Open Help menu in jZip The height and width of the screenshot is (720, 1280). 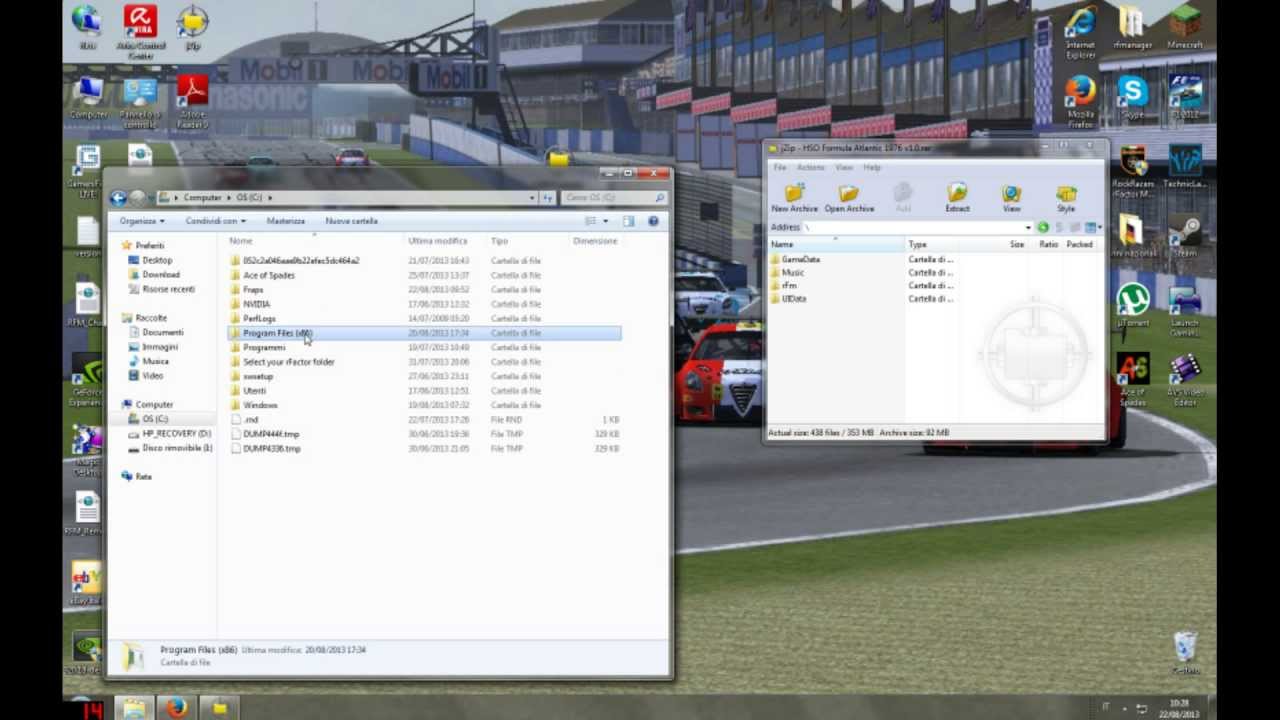coord(872,167)
